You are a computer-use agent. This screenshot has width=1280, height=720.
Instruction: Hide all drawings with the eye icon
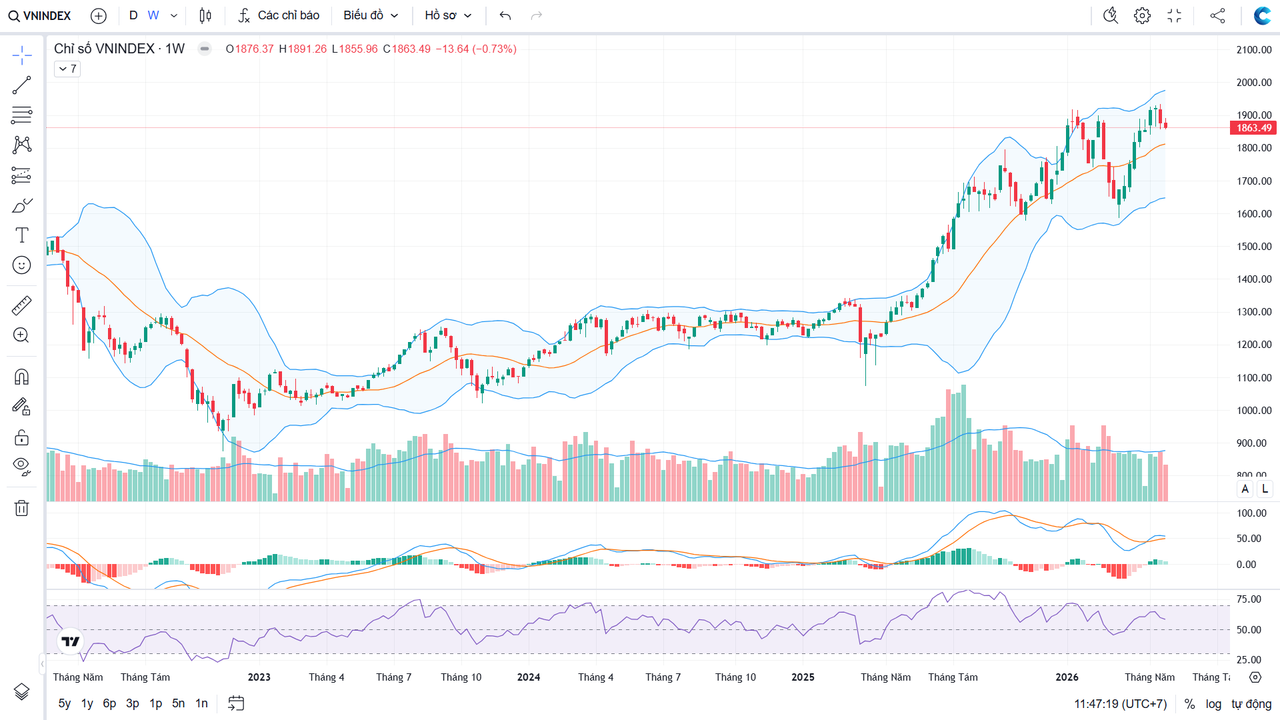[22, 465]
